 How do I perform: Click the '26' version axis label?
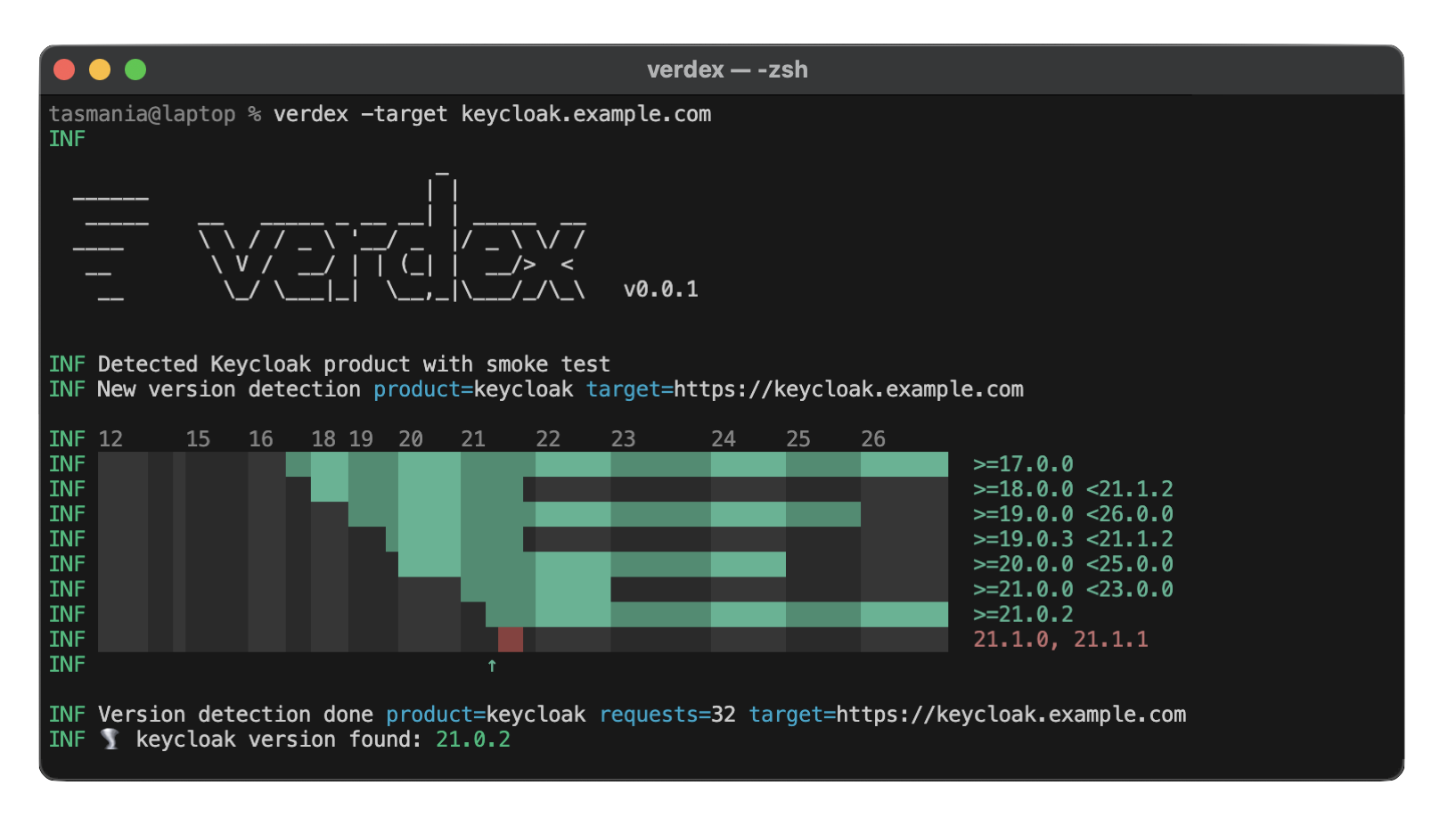[873, 439]
